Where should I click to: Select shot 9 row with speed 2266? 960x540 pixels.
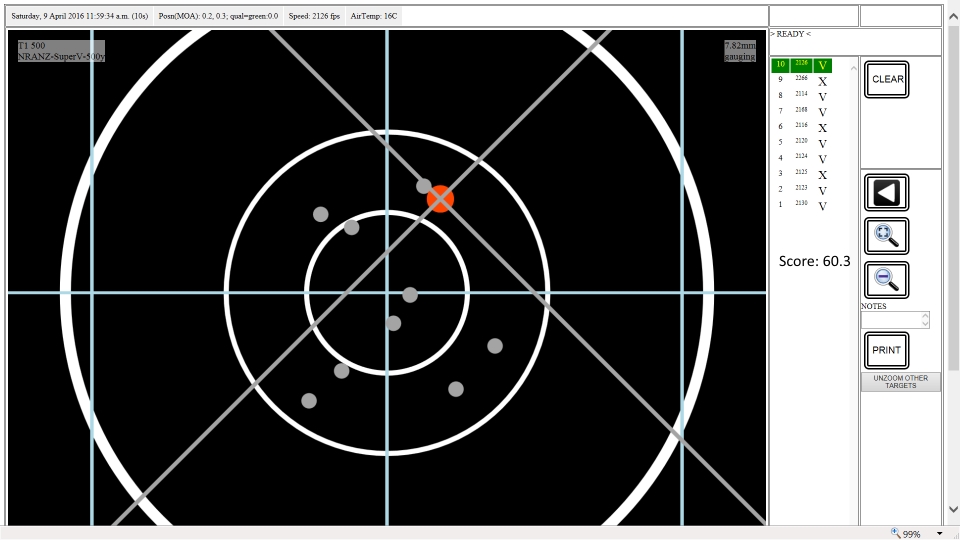(801, 80)
